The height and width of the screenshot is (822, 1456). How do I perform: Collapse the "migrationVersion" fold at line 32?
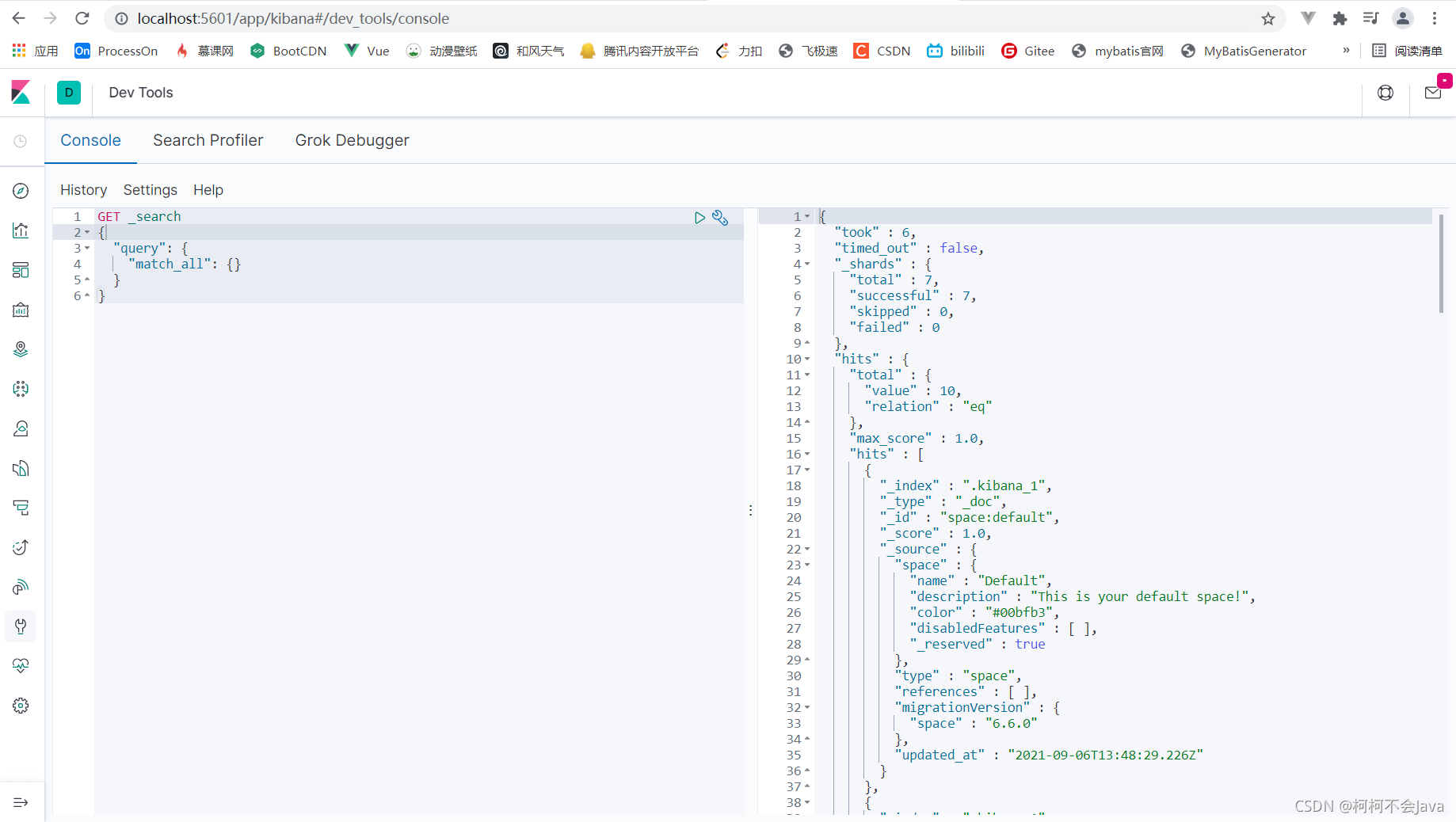coord(807,708)
